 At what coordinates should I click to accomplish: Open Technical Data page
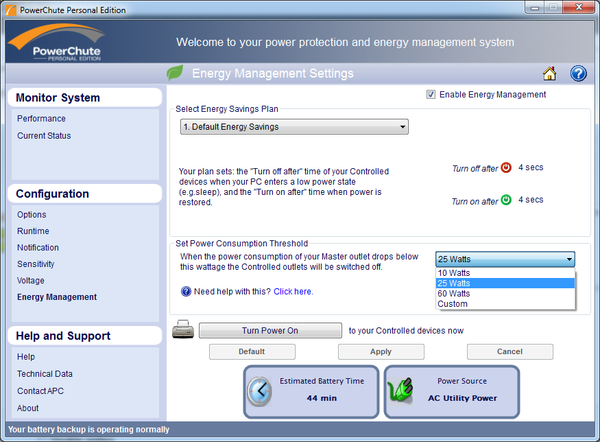point(44,374)
